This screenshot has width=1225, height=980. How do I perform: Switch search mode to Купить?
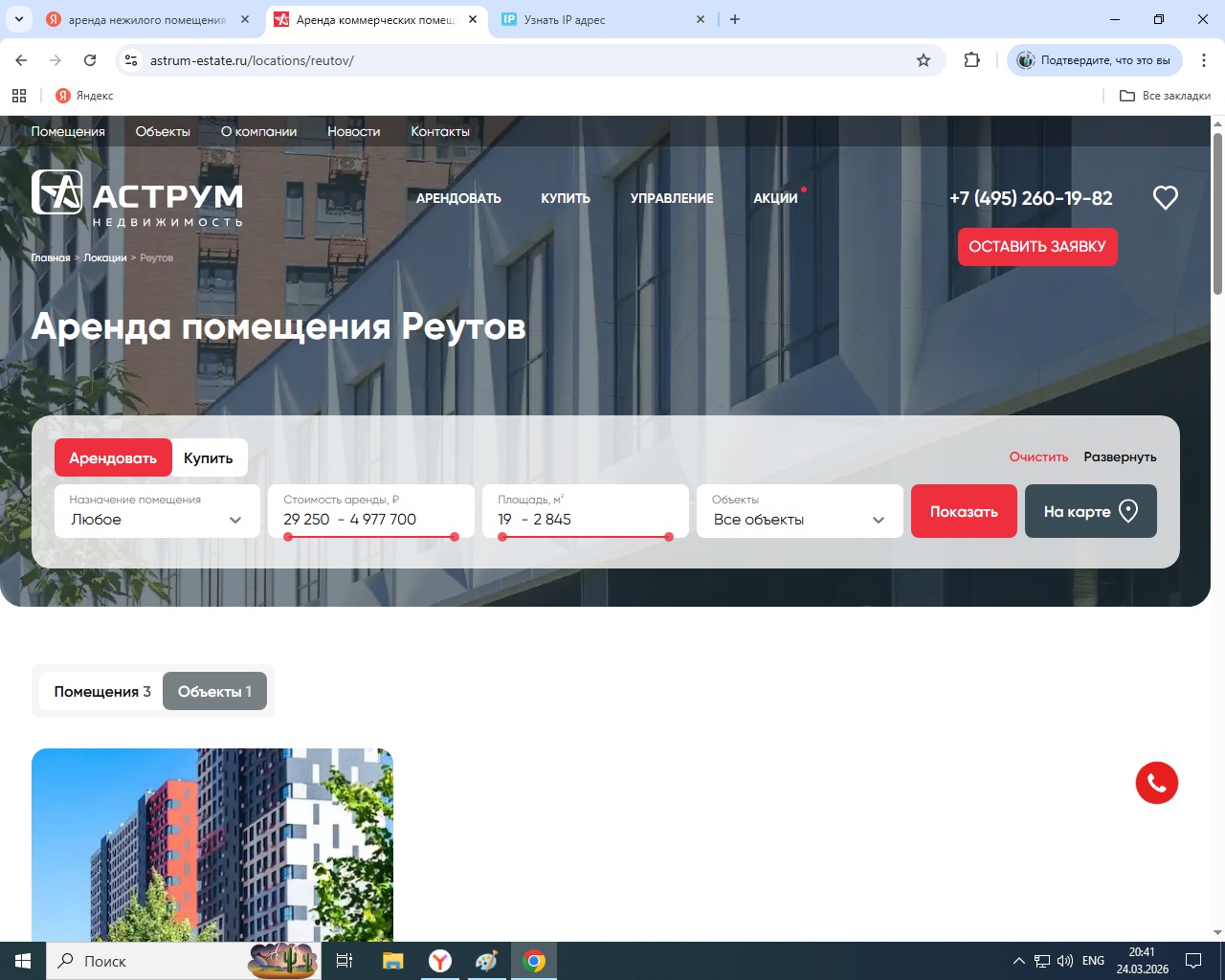(x=209, y=457)
